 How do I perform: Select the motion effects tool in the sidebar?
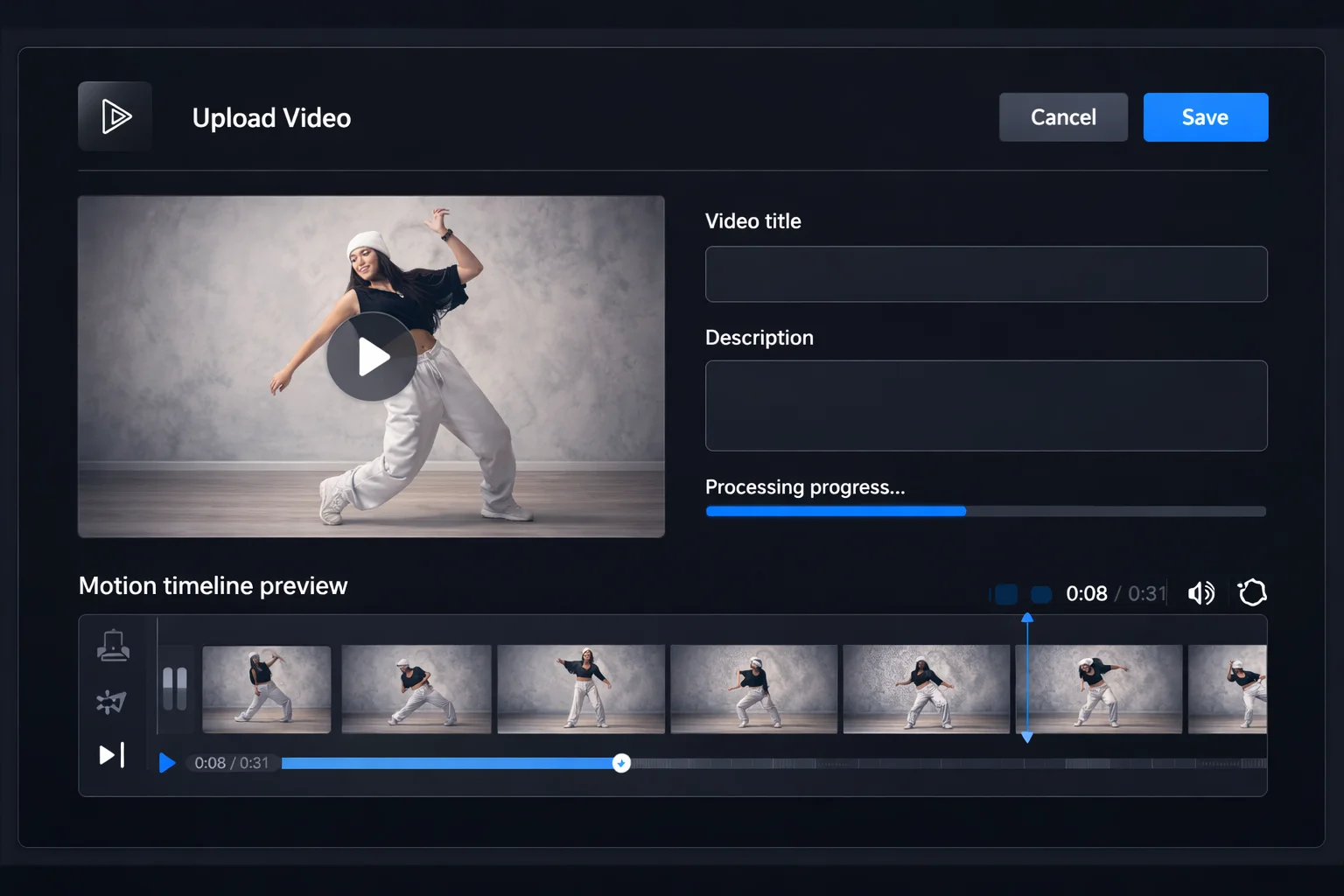111,702
